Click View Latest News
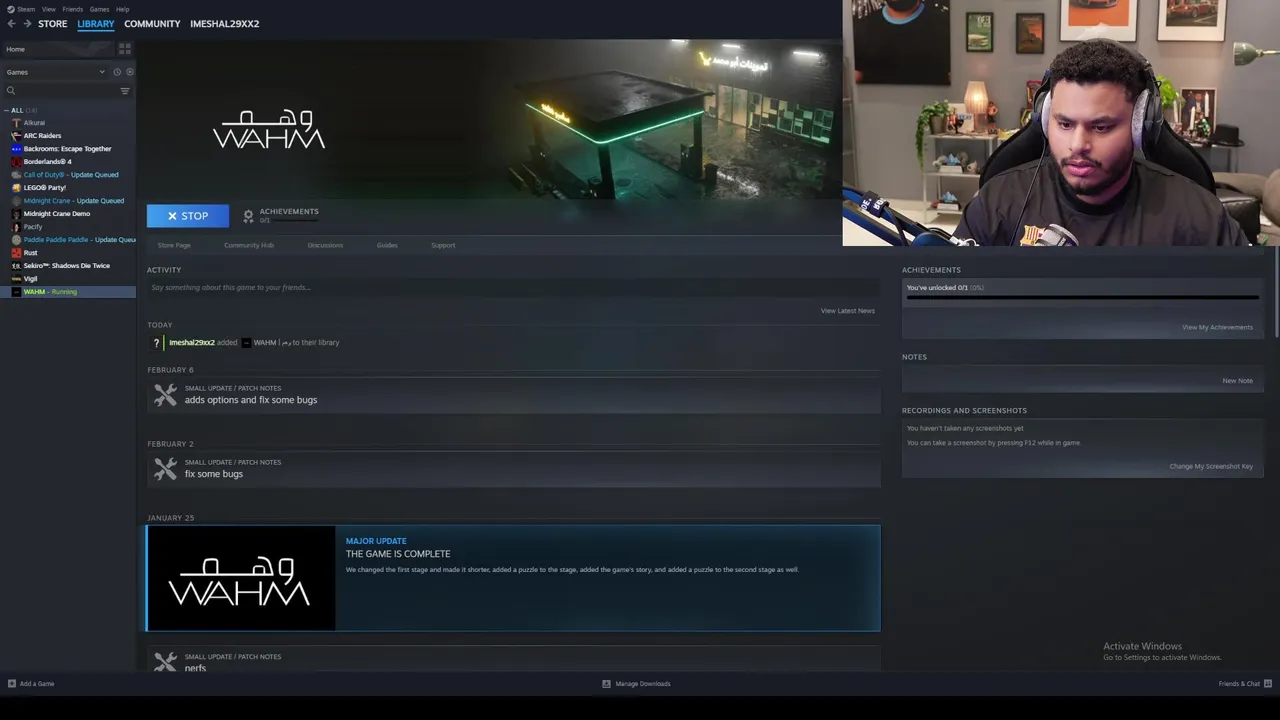Viewport: 1280px width, 720px height. [848, 311]
